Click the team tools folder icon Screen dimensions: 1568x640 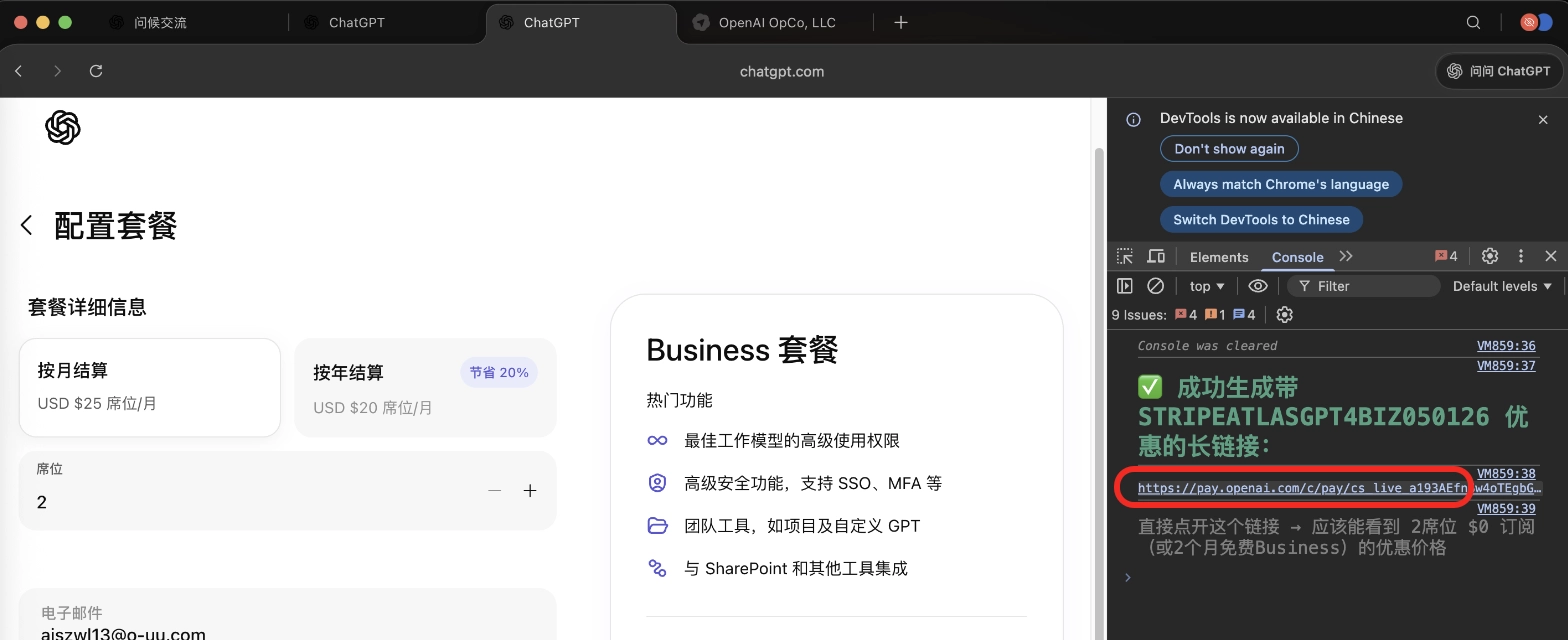point(657,525)
